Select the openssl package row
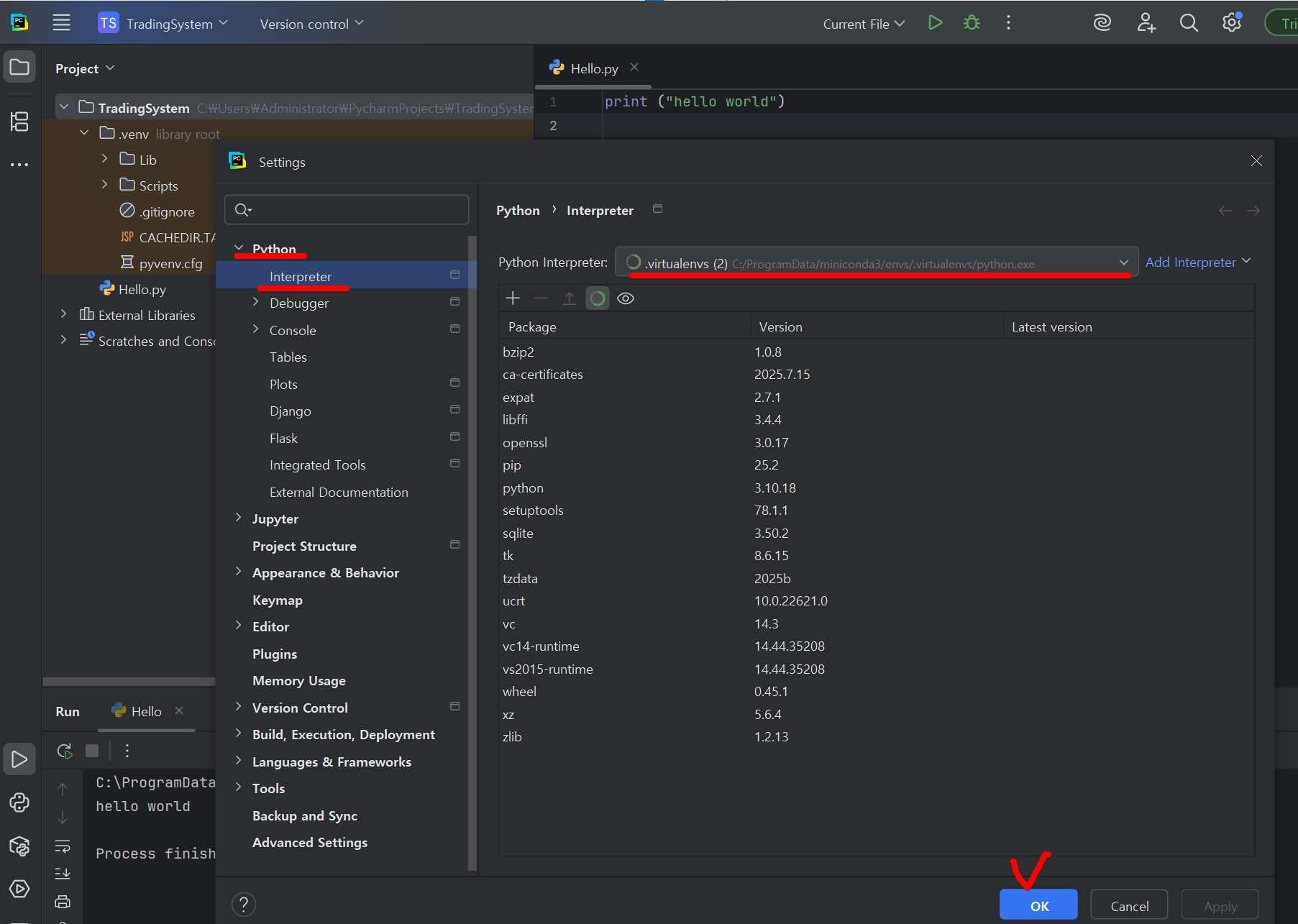The width and height of the screenshot is (1298, 924). pyautogui.click(x=876, y=443)
